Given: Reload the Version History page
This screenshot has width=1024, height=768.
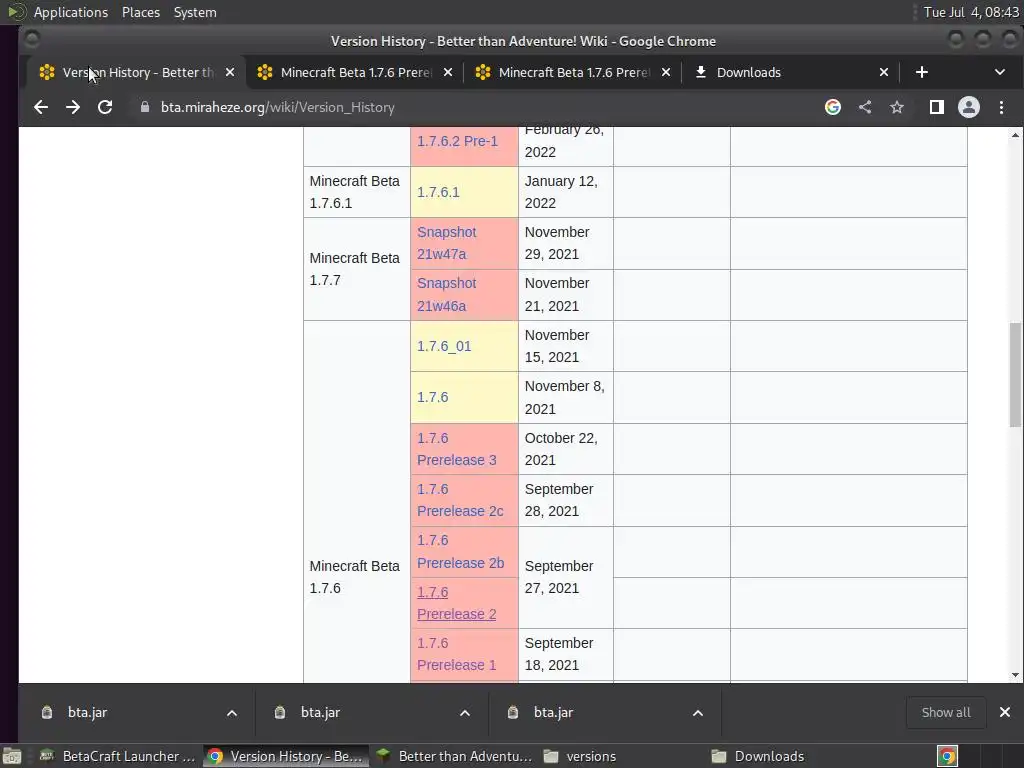Looking at the screenshot, I should 104,107.
